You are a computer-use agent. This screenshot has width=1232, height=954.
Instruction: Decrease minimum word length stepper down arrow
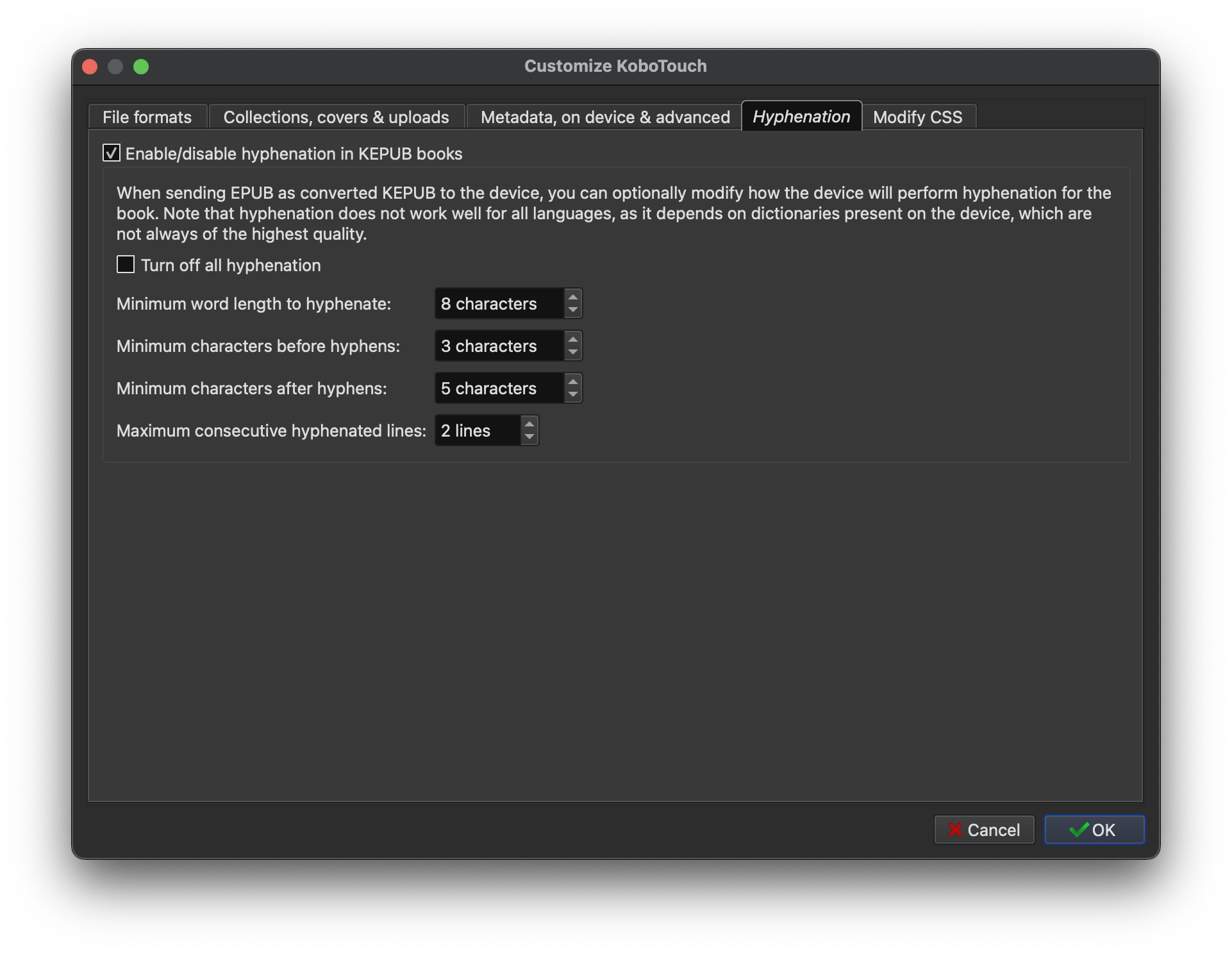573,310
